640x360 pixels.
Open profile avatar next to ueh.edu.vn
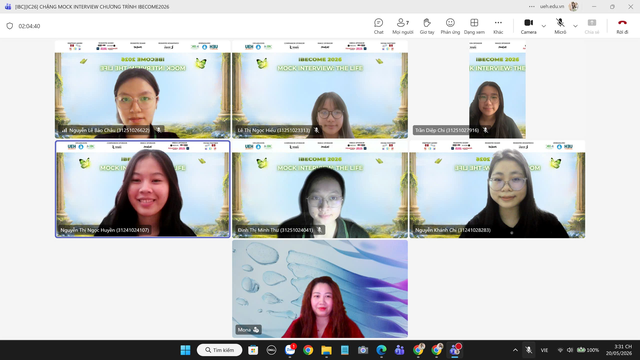[573, 7]
